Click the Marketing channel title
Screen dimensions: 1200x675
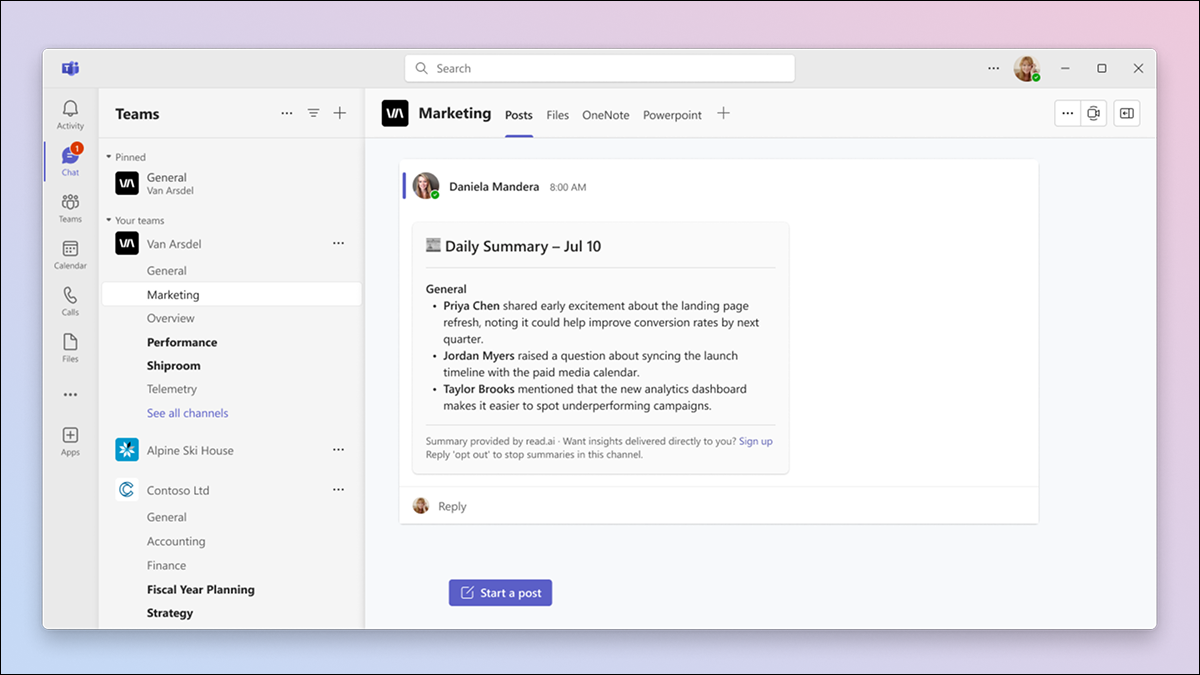click(x=455, y=113)
